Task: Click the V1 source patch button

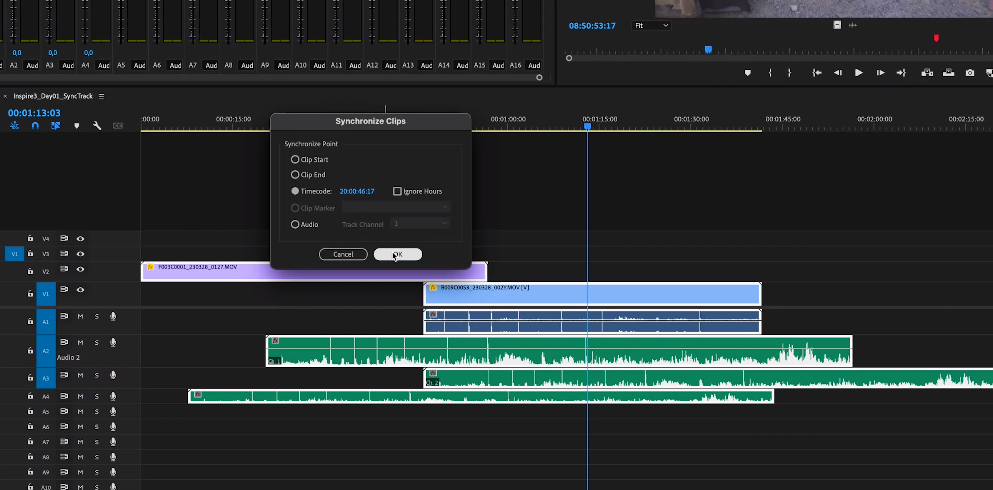Action: point(15,254)
